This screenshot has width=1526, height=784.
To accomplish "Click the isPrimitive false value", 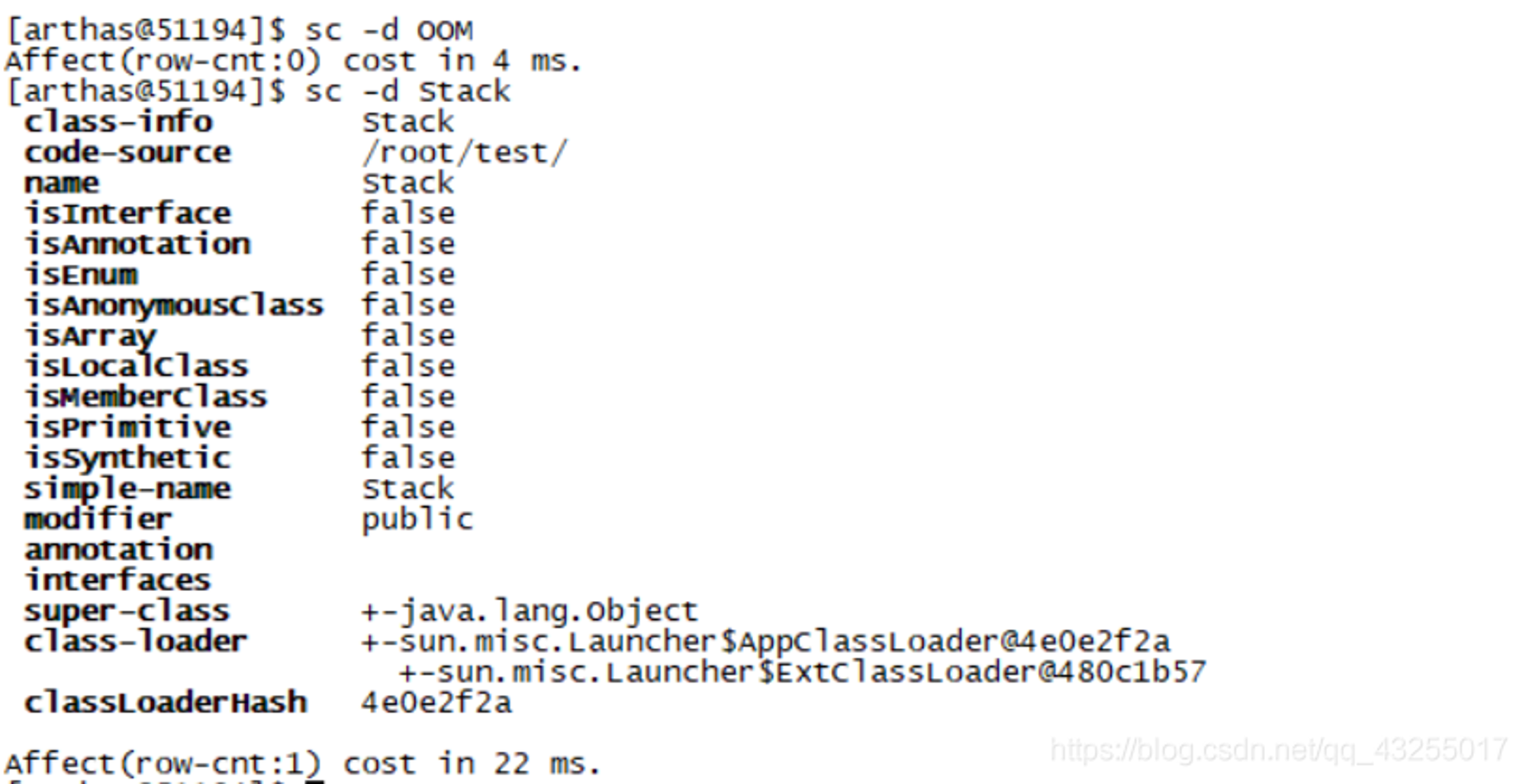I will pyautogui.click(x=408, y=427).
